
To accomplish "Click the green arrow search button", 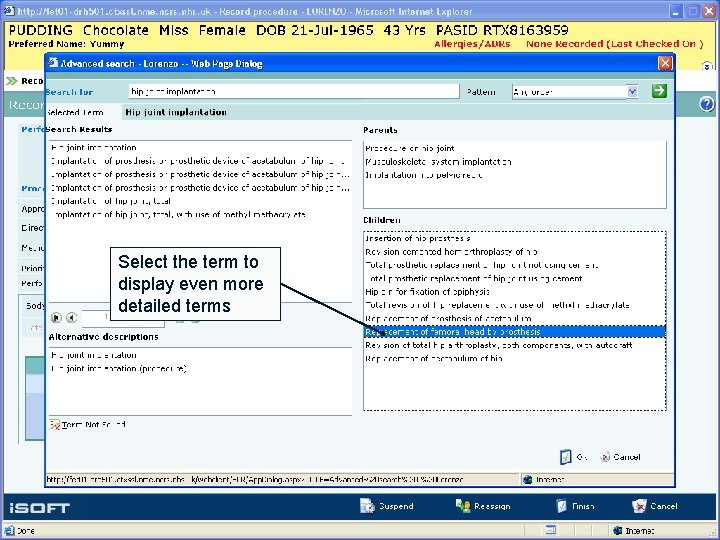I will click(x=659, y=91).
